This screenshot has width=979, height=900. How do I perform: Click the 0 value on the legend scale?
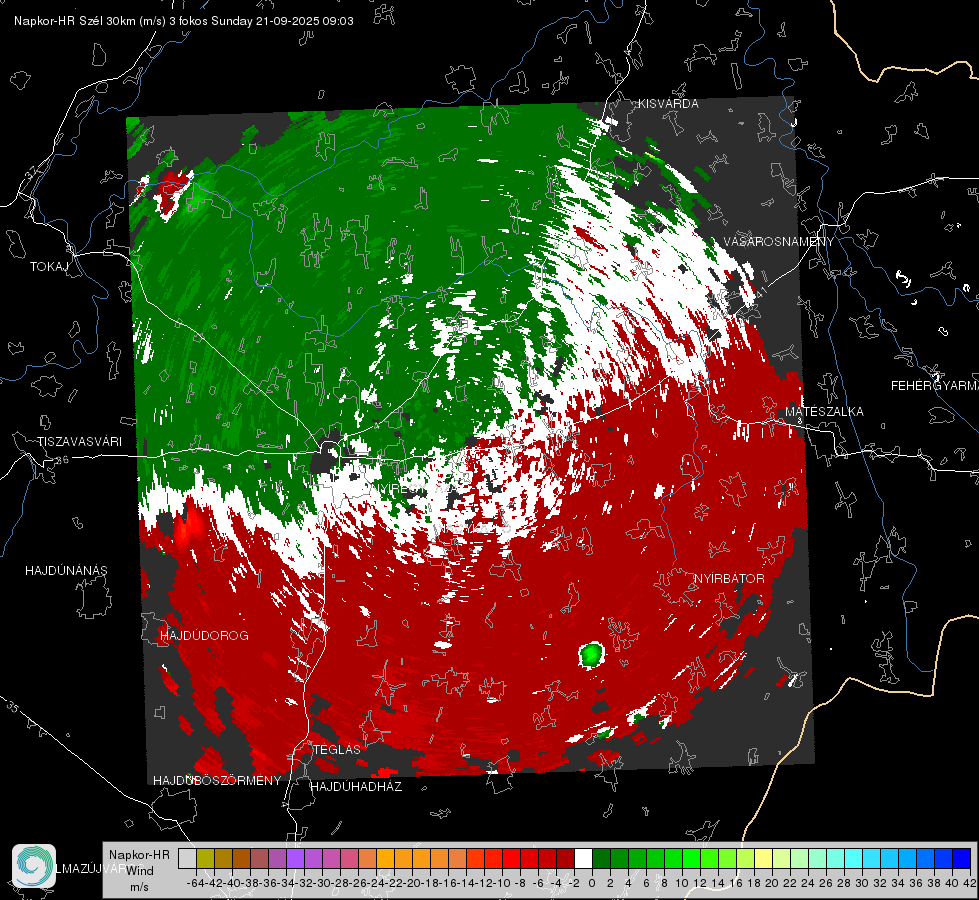[x=592, y=883]
